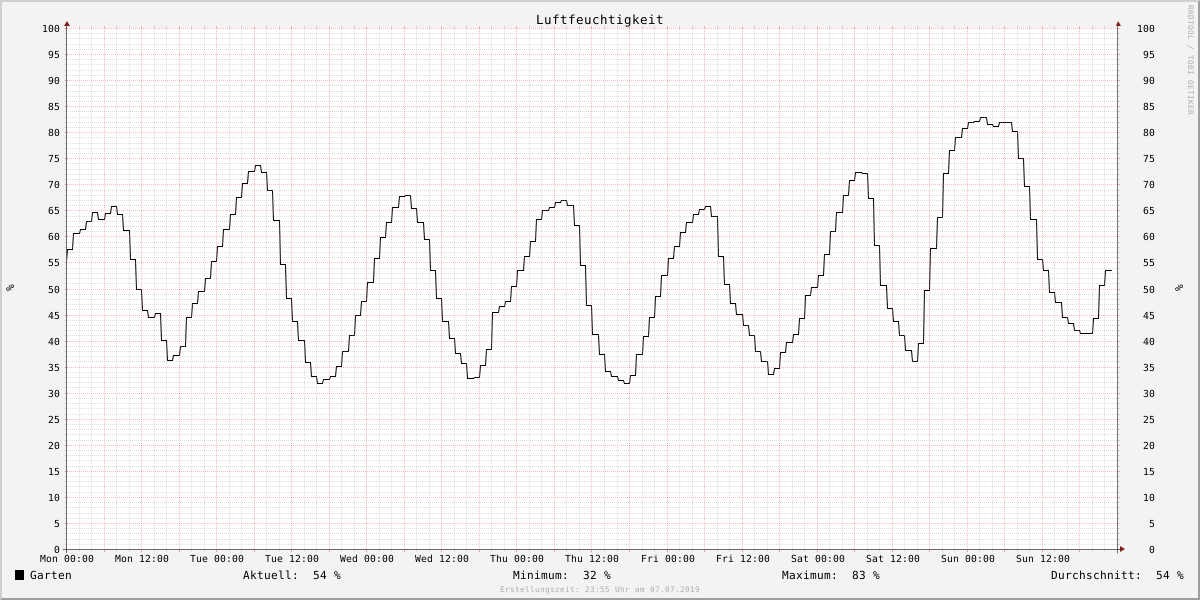This screenshot has height=600, width=1200.
Task: Select the Tue 12:00 time axis label
Action: pos(292,559)
